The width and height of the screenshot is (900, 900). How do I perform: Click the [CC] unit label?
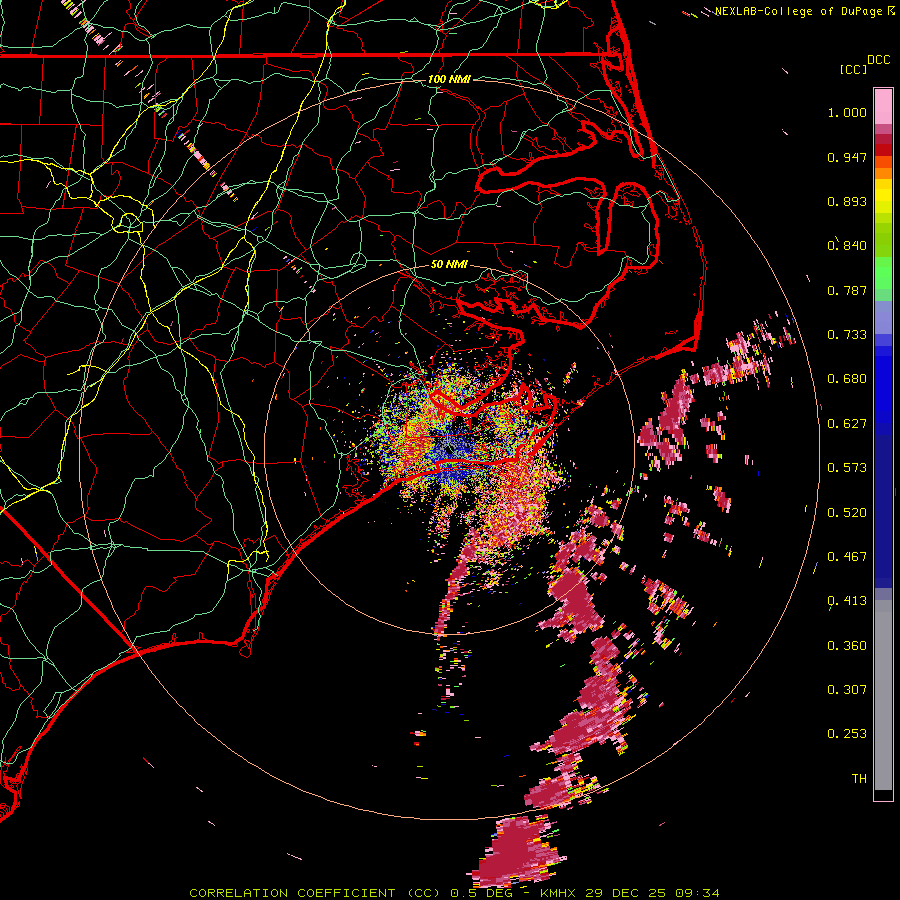[x=853, y=69]
